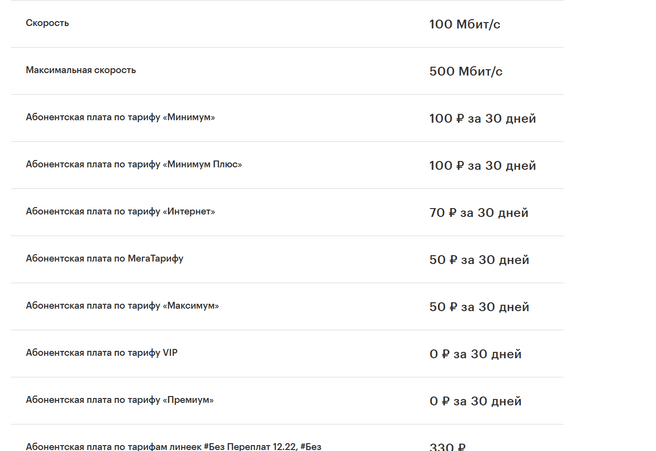Click the tariff «Минимум» subscription fee label
656x451 pixels.
pos(120,117)
